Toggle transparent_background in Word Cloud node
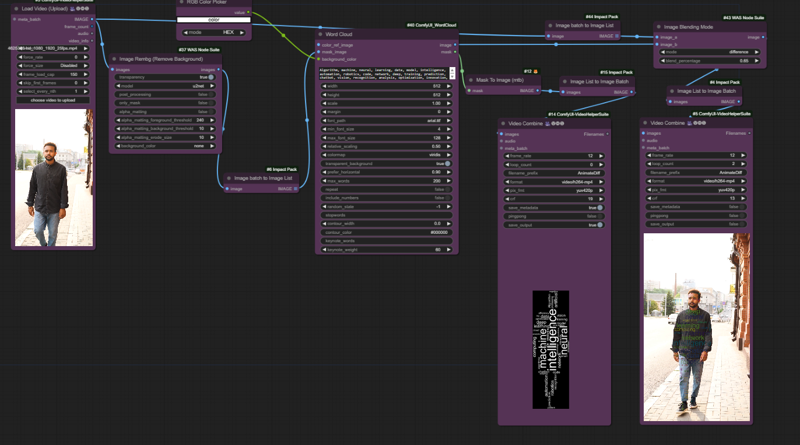The width and height of the screenshot is (800, 445). tap(386, 164)
